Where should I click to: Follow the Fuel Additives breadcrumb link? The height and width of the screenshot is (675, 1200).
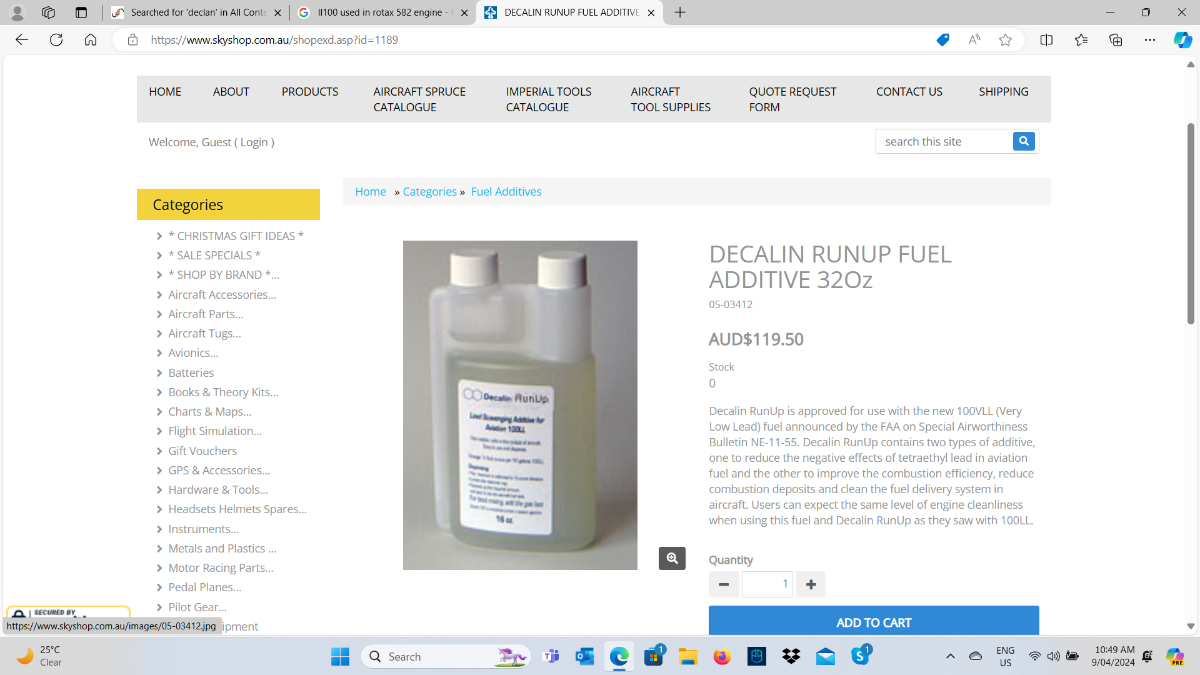pos(506,191)
